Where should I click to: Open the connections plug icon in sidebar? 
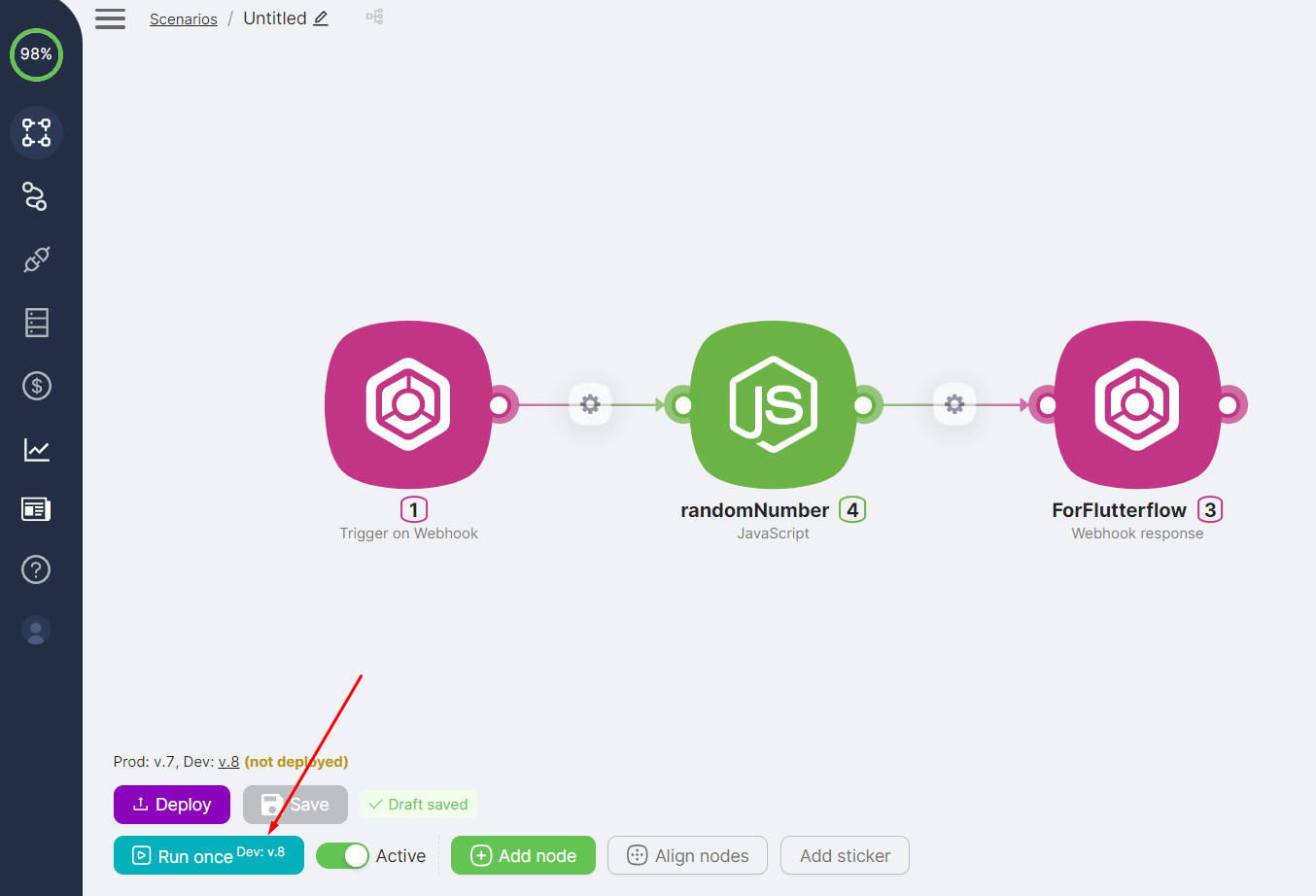pyautogui.click(x=36, y=259)
